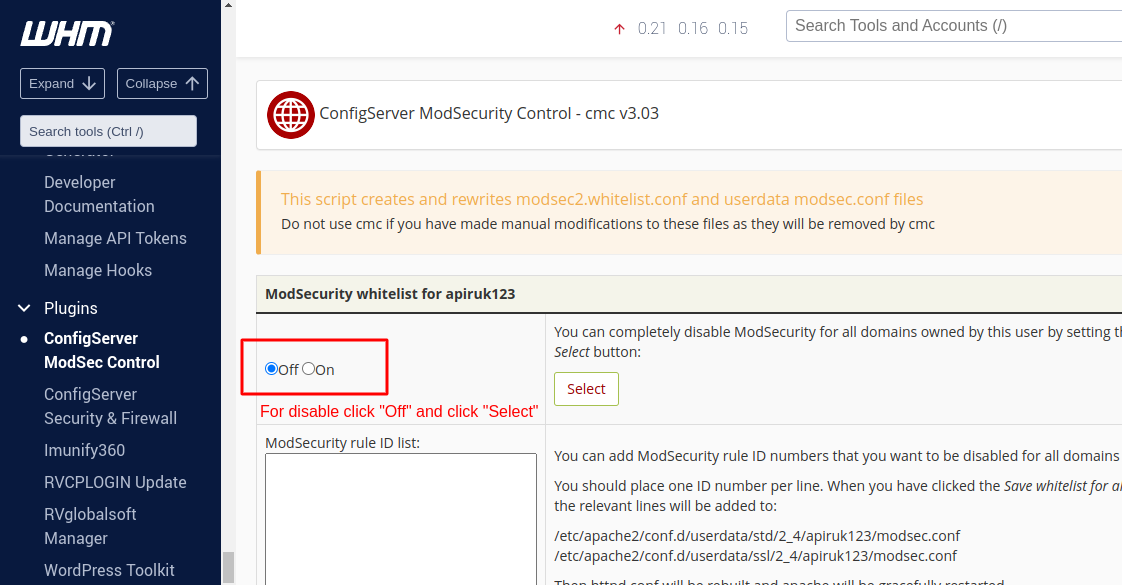
Task: Open ConfigServer Security & Firewall
Action: click(110, 406)
